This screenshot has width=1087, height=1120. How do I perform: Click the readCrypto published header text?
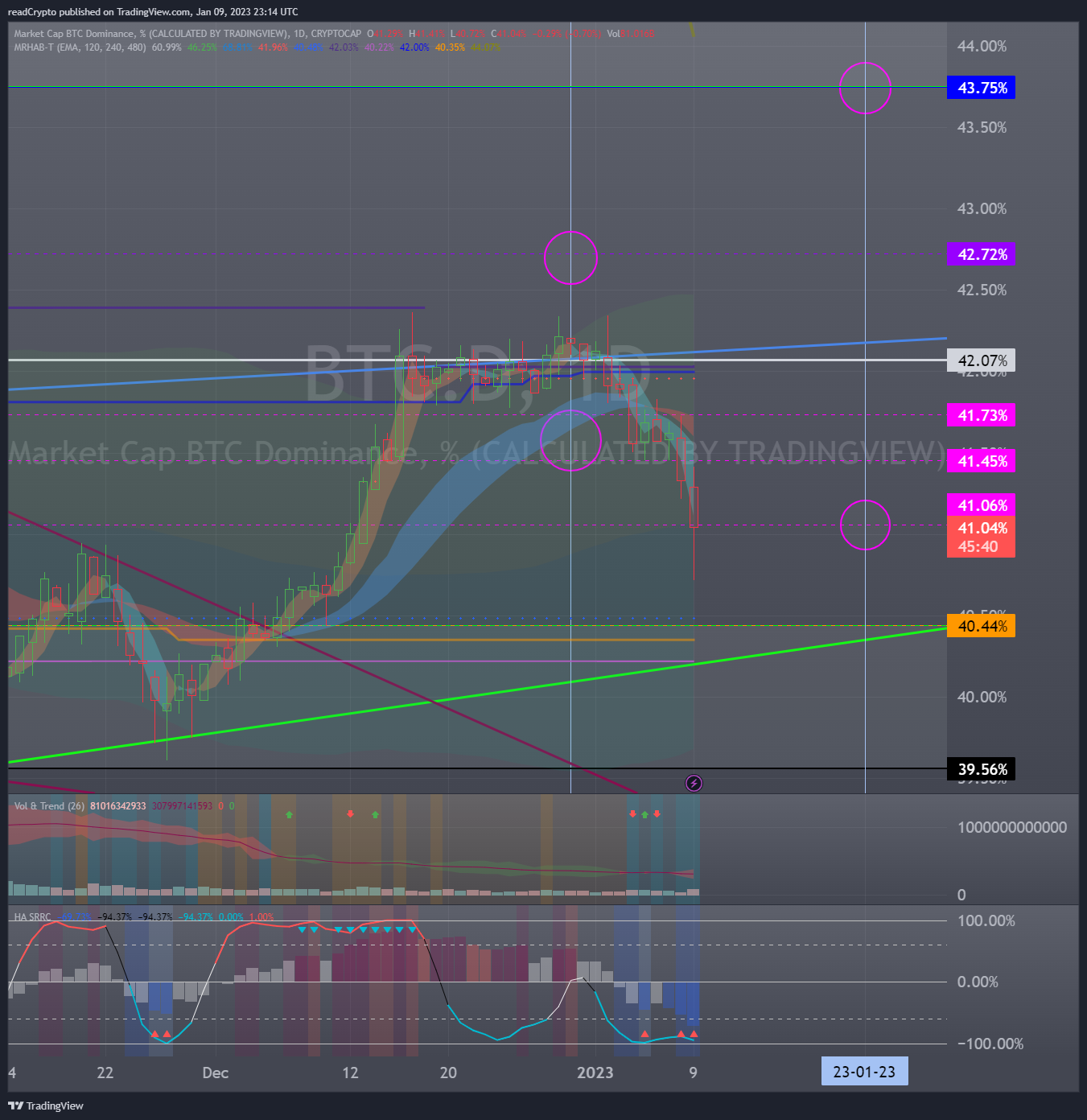click(x=153, y=12)
